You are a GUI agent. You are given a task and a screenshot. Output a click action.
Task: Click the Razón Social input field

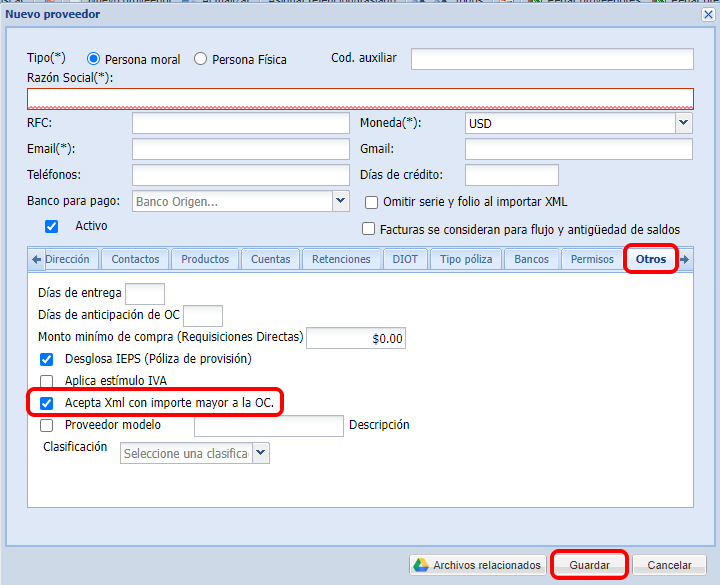point(360,98)
